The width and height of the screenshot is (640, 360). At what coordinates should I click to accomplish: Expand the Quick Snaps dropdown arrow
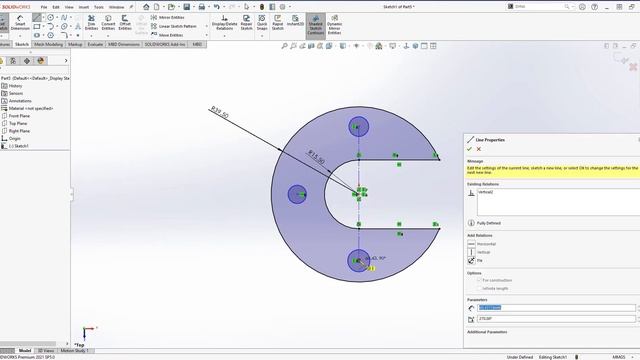pos(262,36)
